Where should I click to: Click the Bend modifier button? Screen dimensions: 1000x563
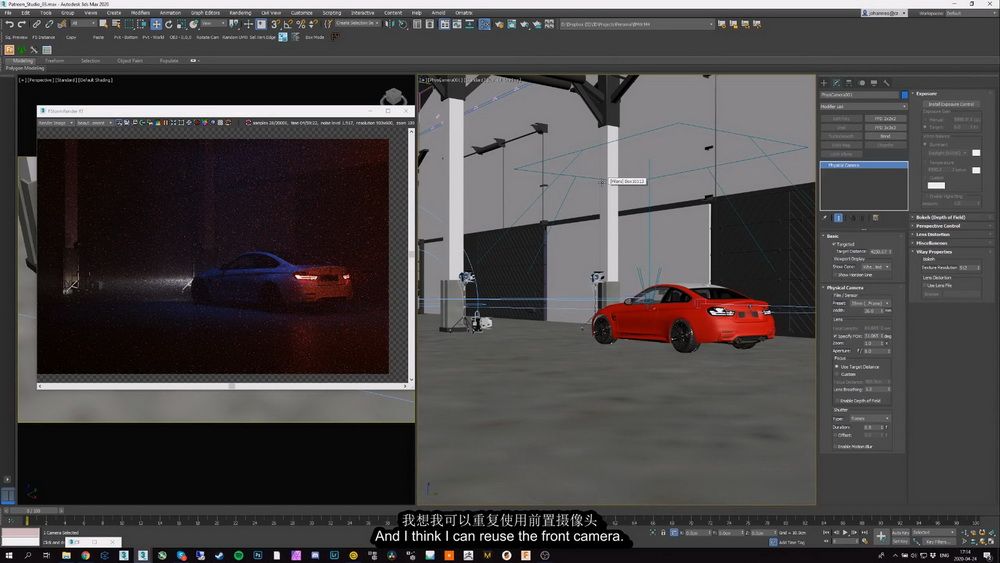coord(885,136)
